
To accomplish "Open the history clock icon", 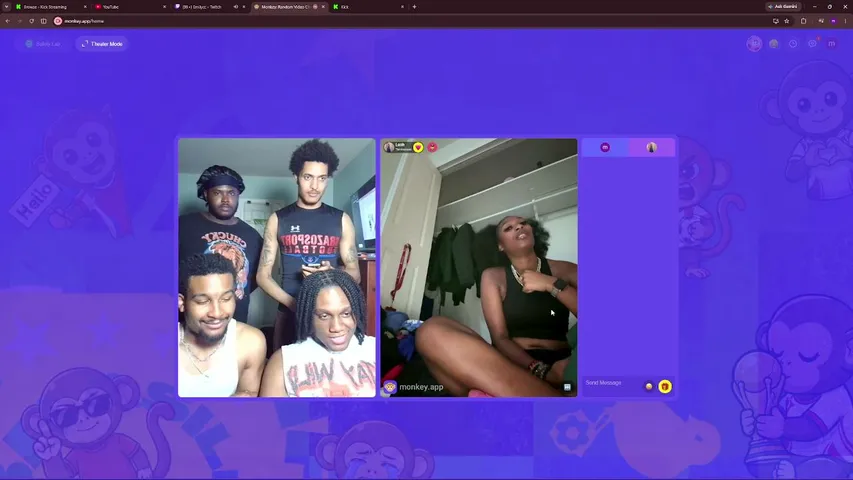I will (x=793, y=44).
